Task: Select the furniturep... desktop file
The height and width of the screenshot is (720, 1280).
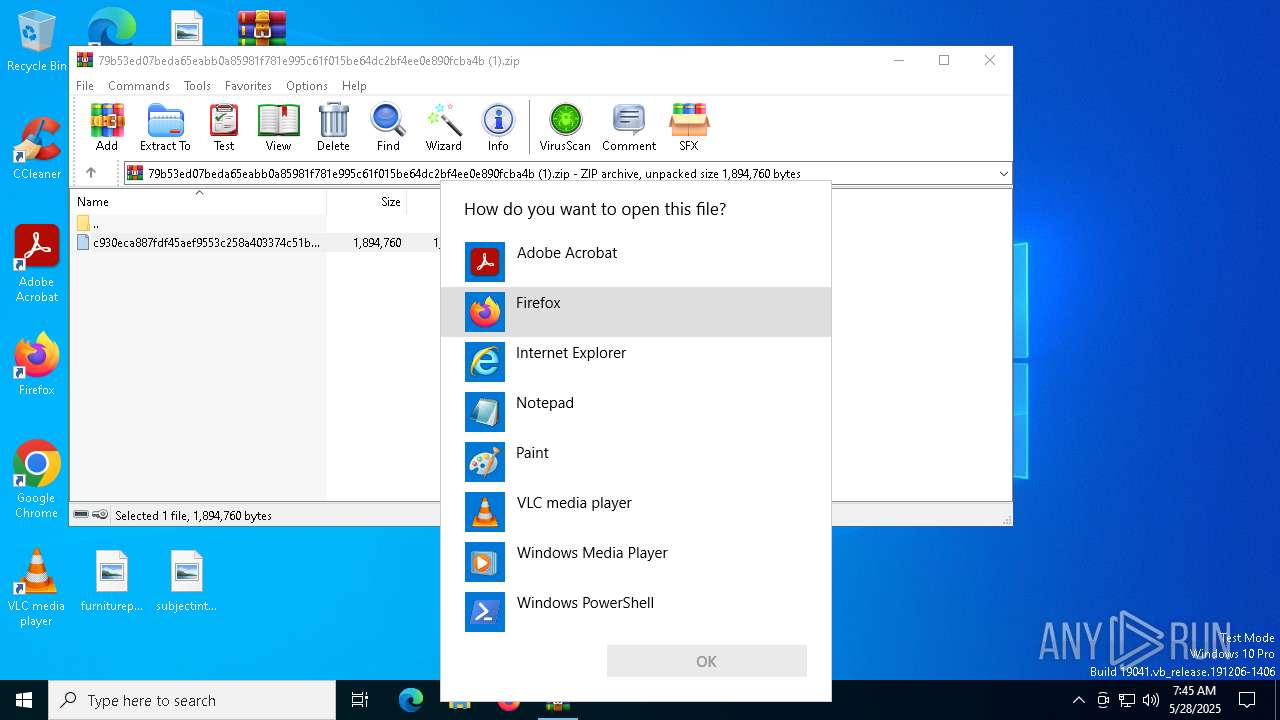Action: (112, 581)
